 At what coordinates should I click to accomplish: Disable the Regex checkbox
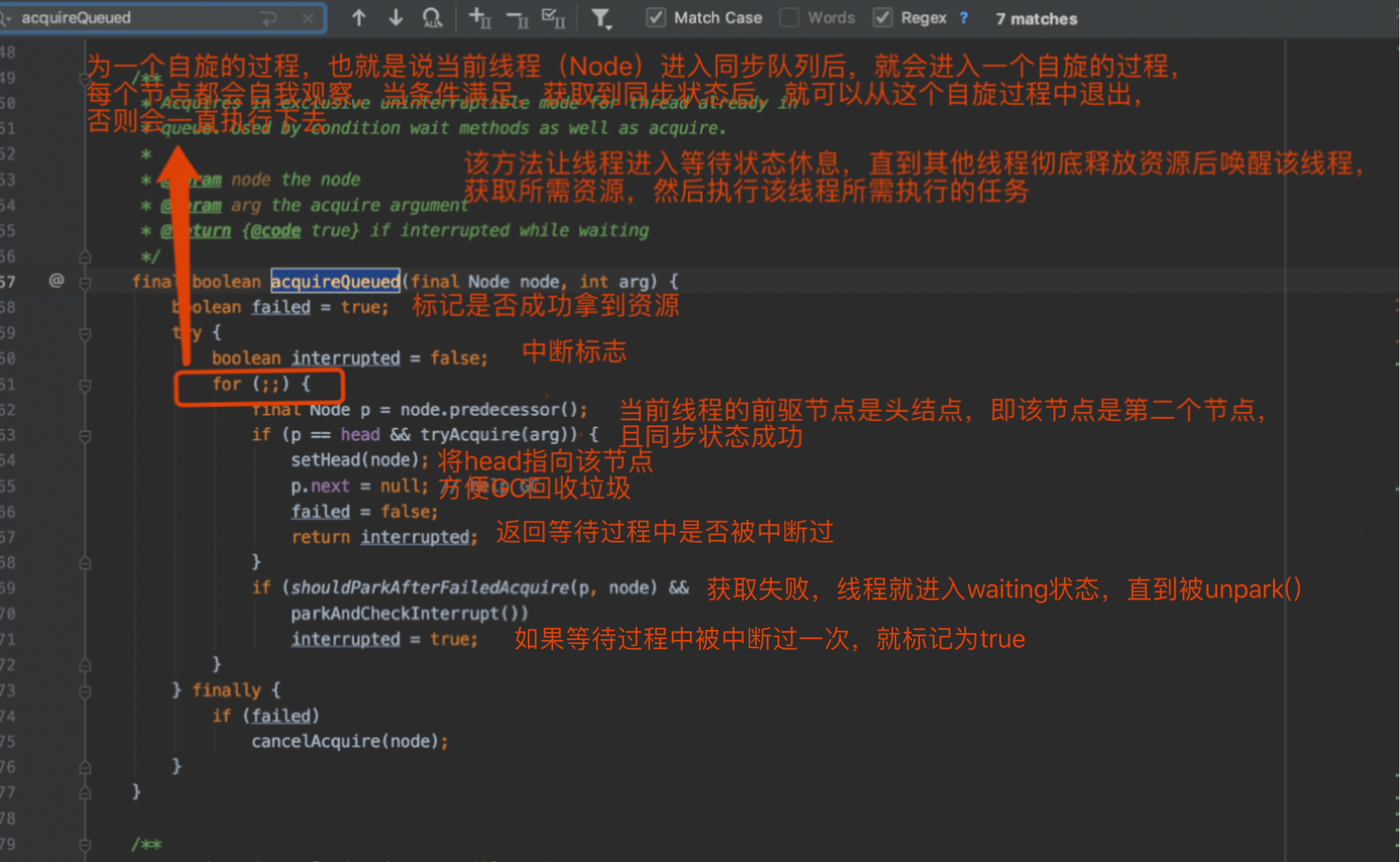[883, 18]
